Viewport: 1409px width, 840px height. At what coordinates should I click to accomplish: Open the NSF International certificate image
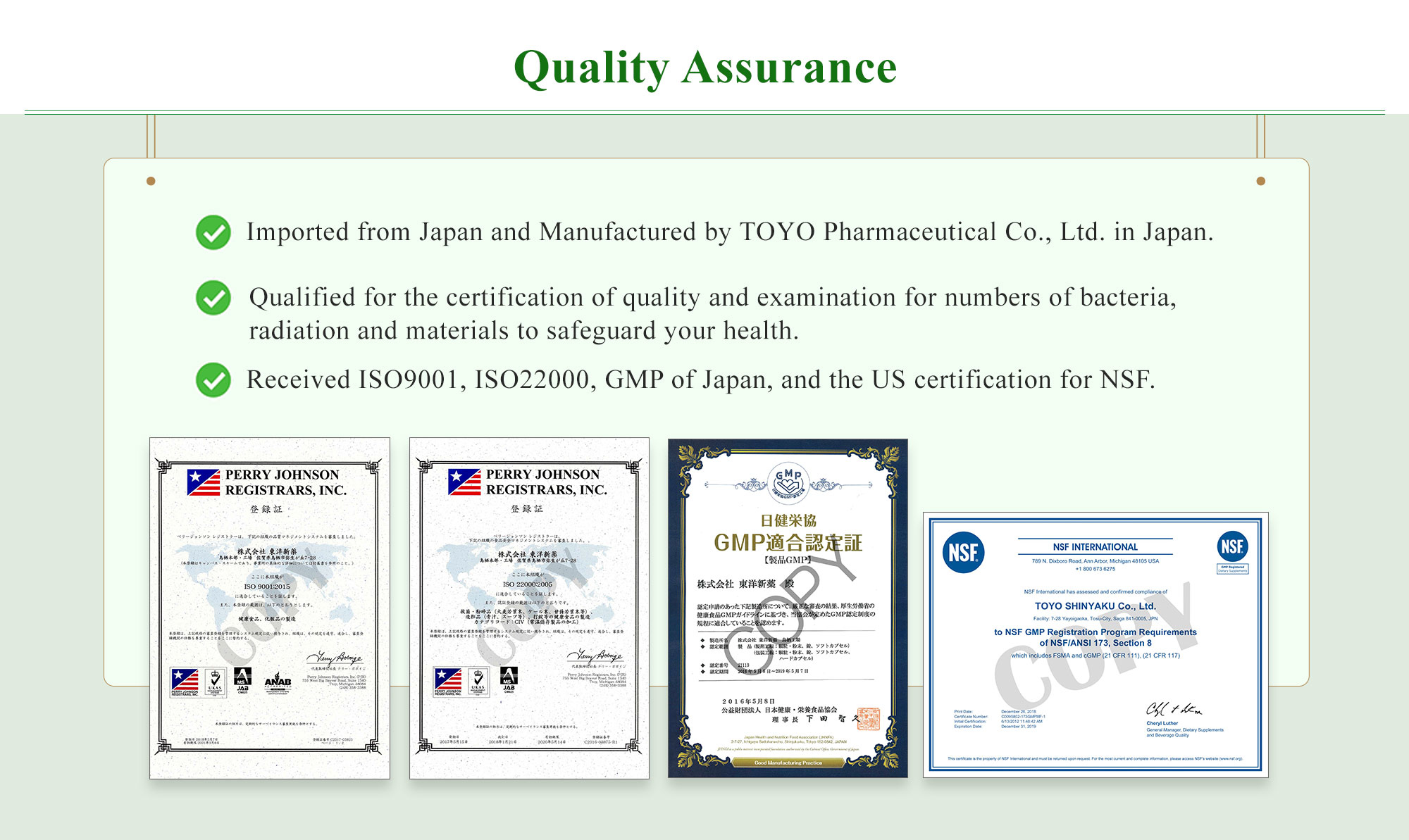click(1095, 644)
